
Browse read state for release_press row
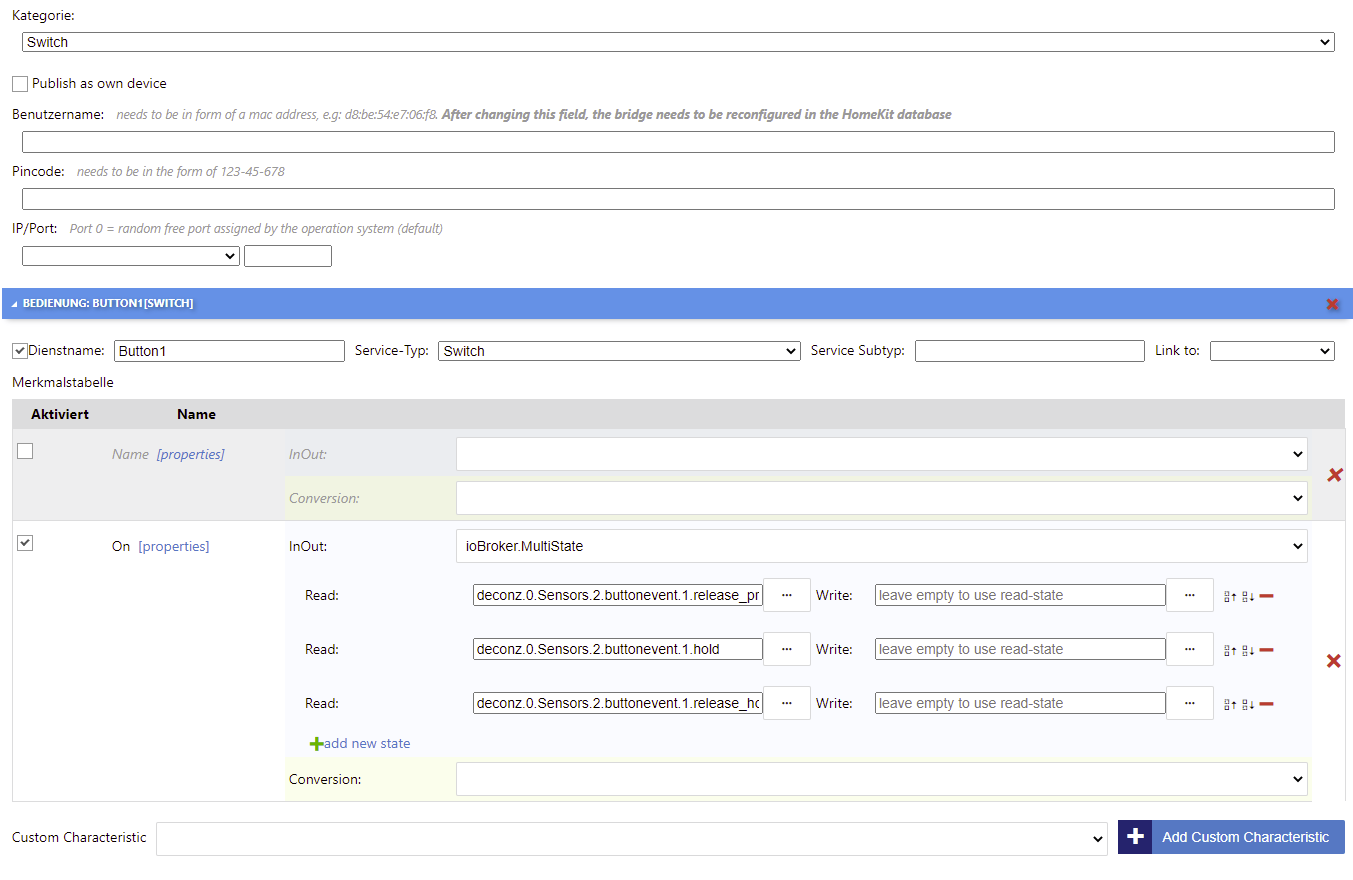coord(787,595)
